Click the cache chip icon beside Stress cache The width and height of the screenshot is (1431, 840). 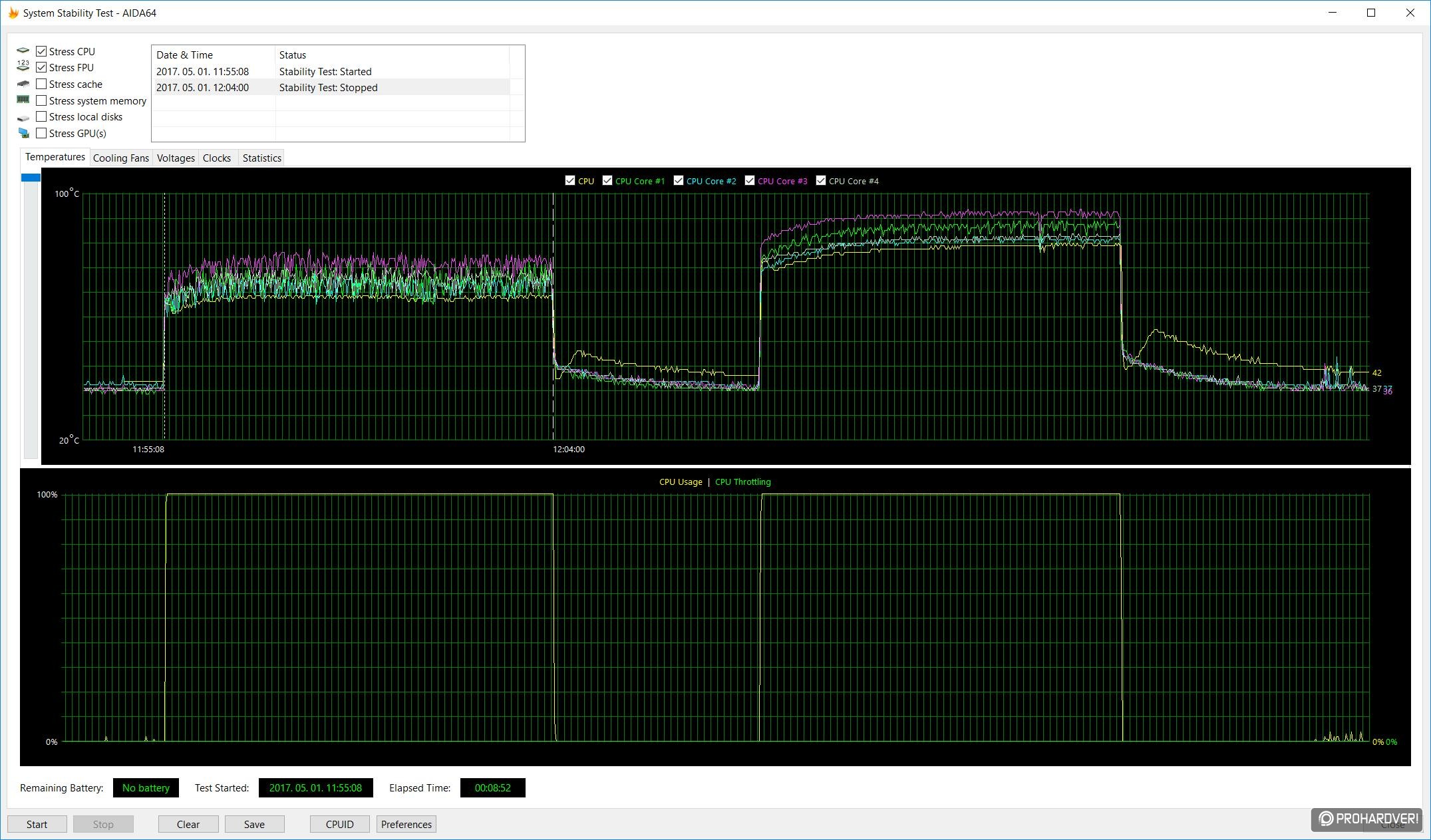click(23, 84)
